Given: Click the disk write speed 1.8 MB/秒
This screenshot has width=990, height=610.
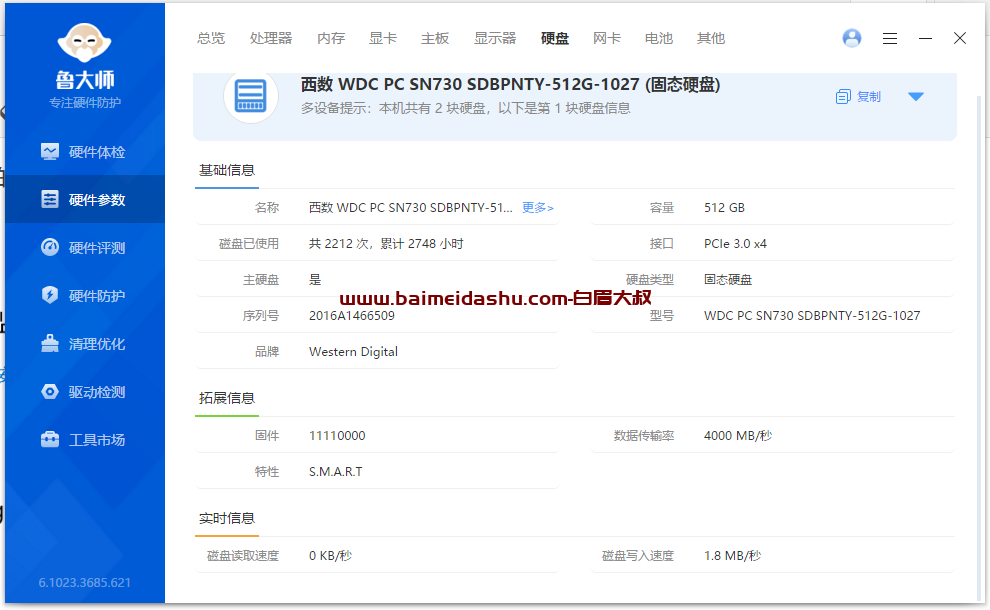Looking at the screenshot, I should tap(732, 556).
